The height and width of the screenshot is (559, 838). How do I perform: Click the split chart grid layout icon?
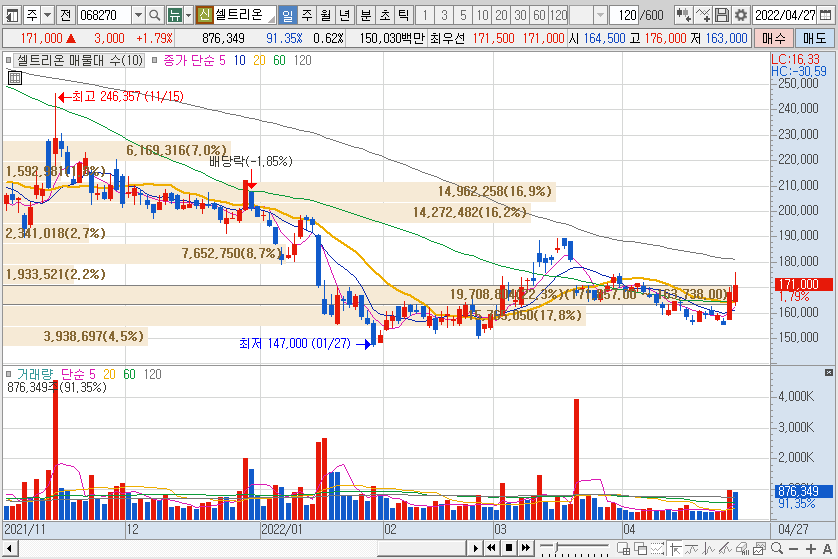click(x=623, y=548)
